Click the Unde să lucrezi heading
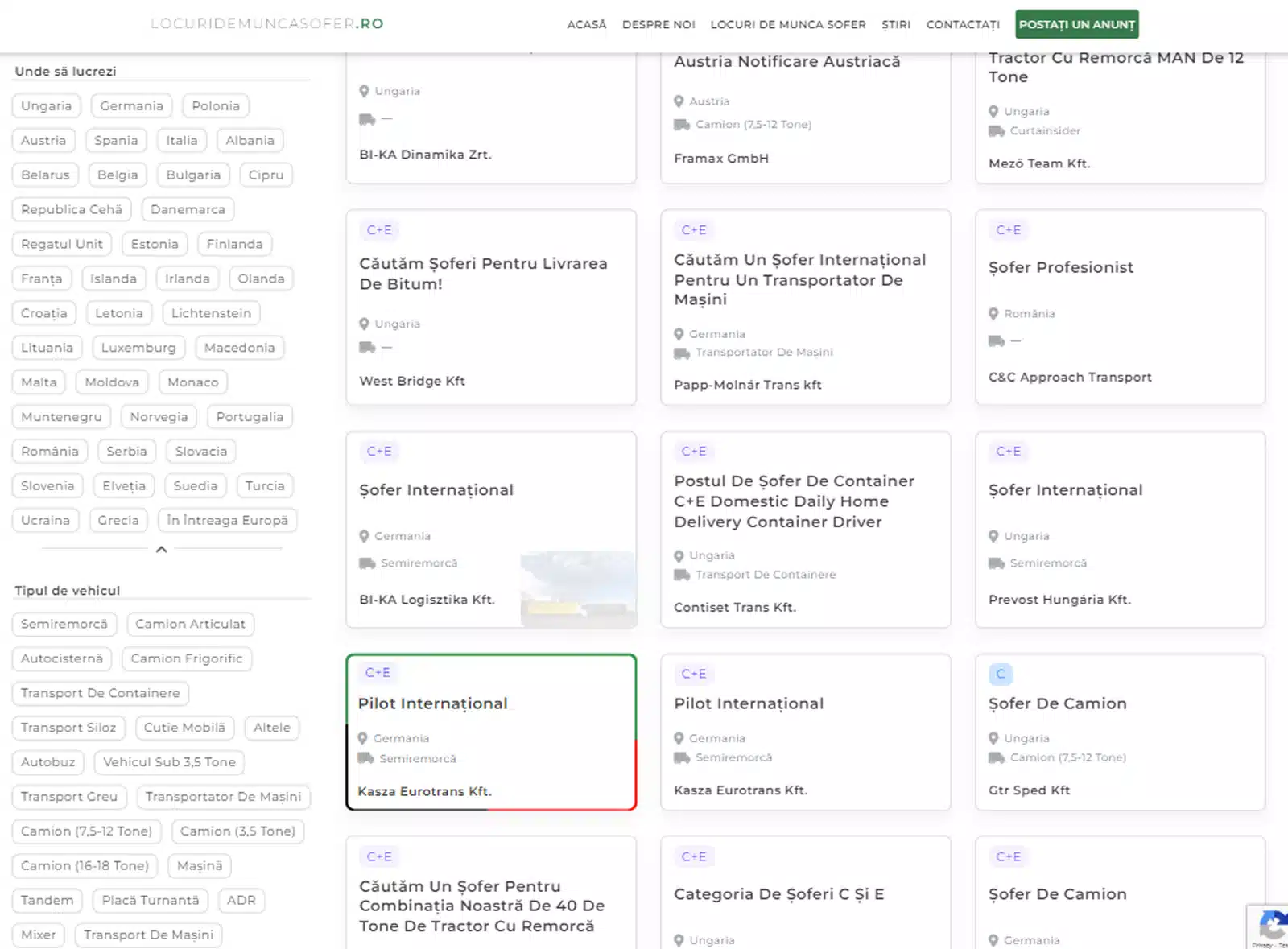 click(x=65, y=72)
